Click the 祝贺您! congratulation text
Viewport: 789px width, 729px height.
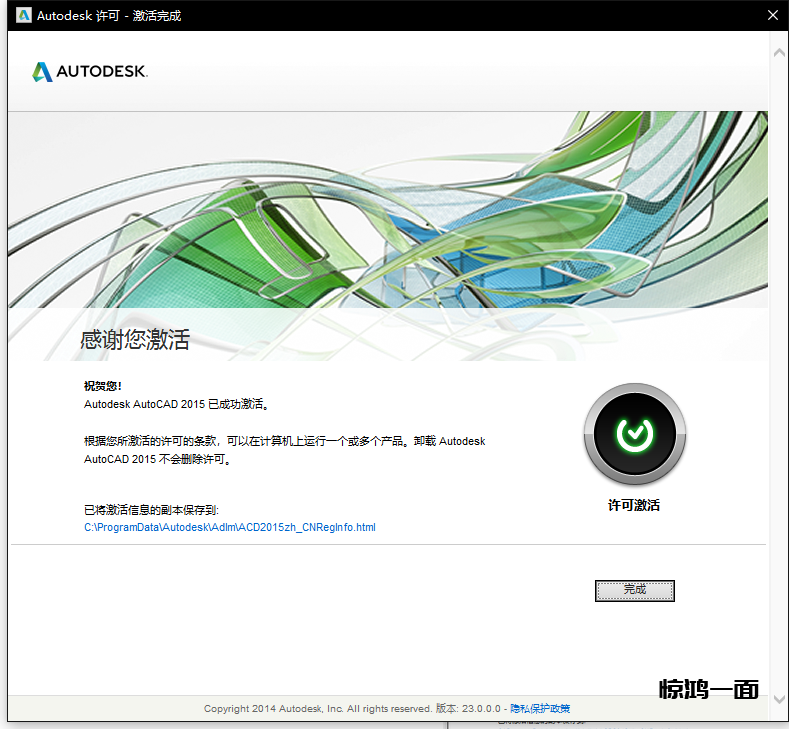[103, 386]
